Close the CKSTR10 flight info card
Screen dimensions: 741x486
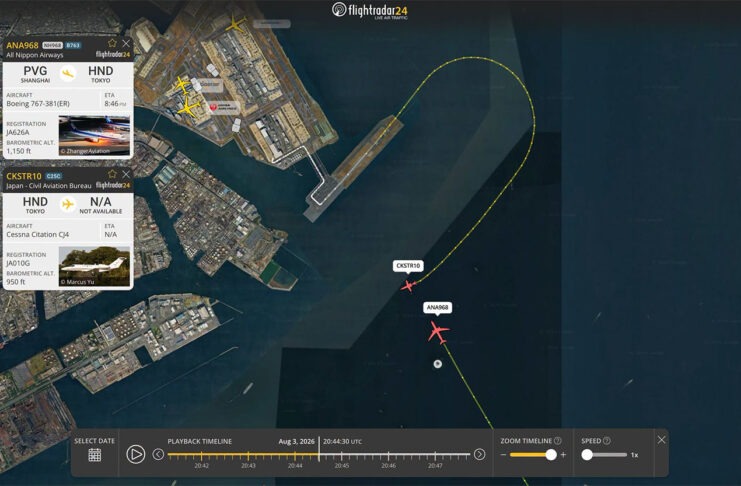coord(126,174)
